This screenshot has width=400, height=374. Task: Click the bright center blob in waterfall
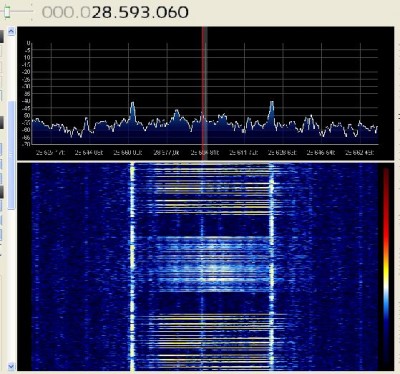217,272
